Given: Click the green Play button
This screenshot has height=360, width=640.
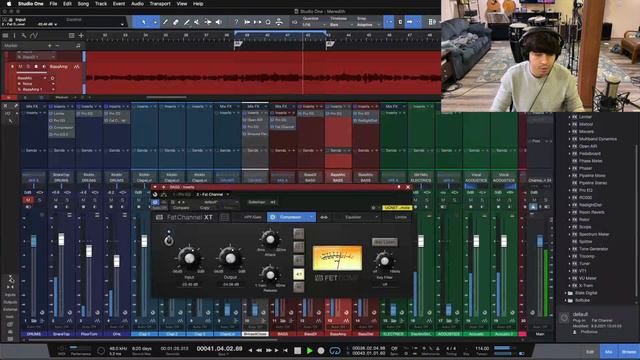Looking at the screenshot, I should click(309, 351).
